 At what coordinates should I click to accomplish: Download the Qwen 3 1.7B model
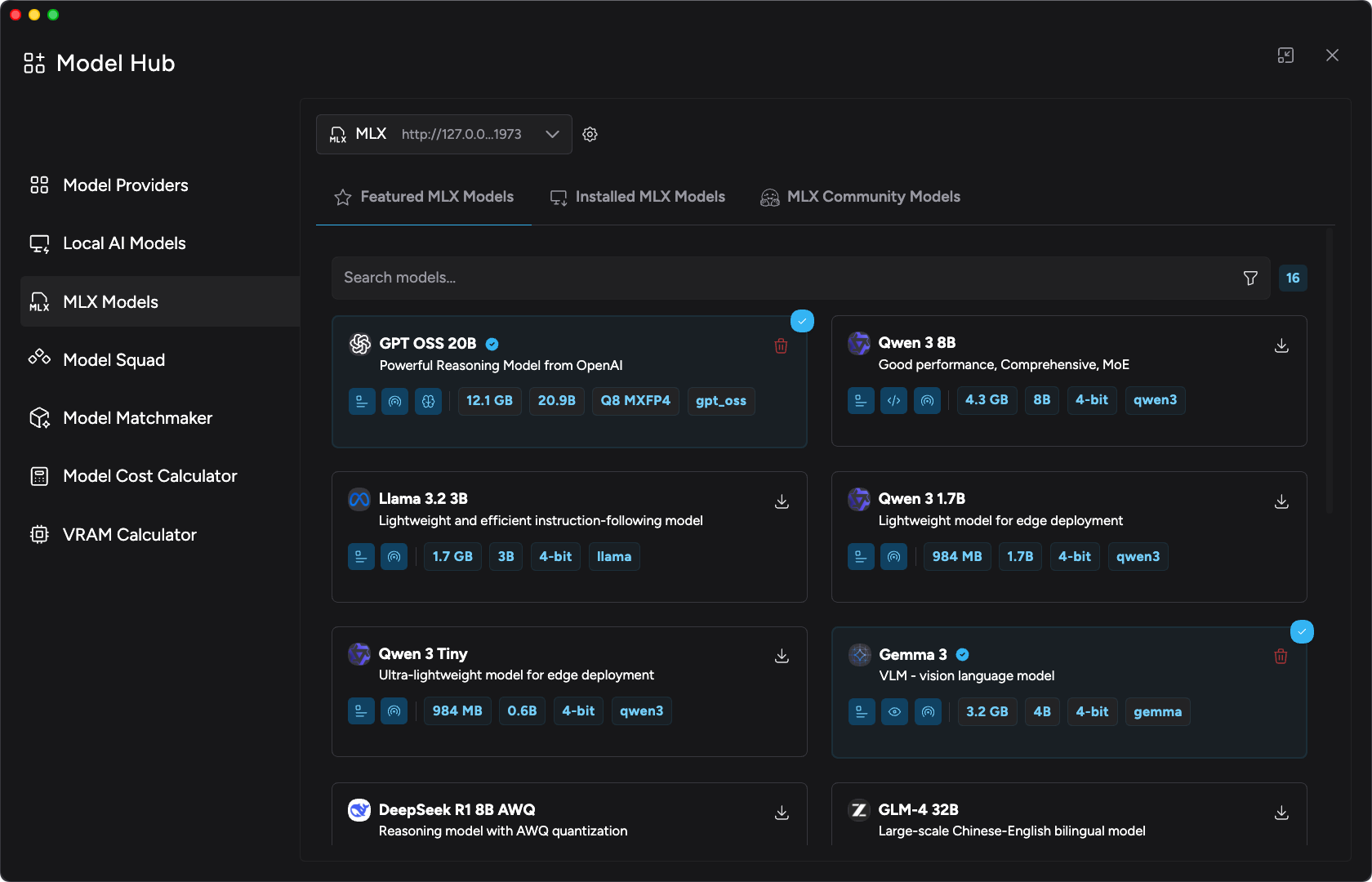(x=1281, y=501)
